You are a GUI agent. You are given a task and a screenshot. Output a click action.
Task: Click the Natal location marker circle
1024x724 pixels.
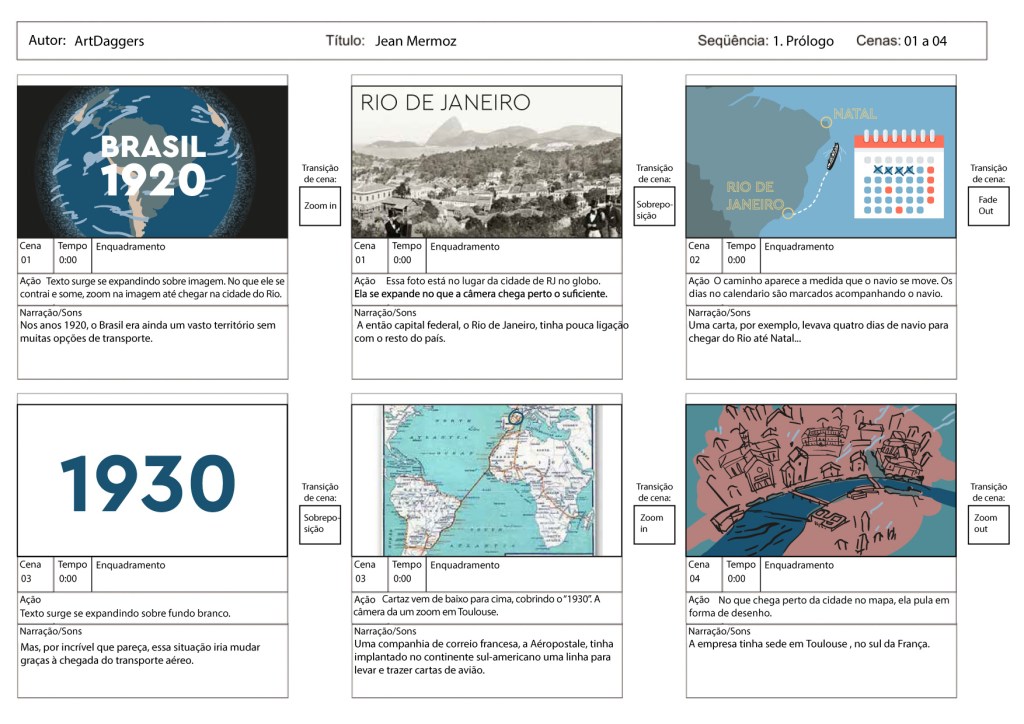click(x=826, y=122)
